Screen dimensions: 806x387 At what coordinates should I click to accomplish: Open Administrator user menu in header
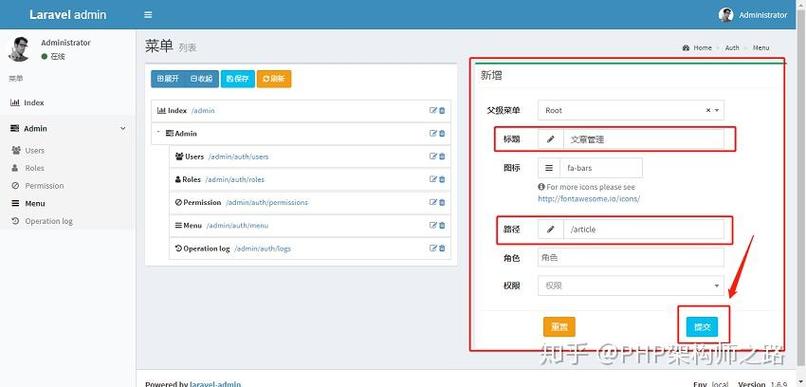tap(753, 15)
